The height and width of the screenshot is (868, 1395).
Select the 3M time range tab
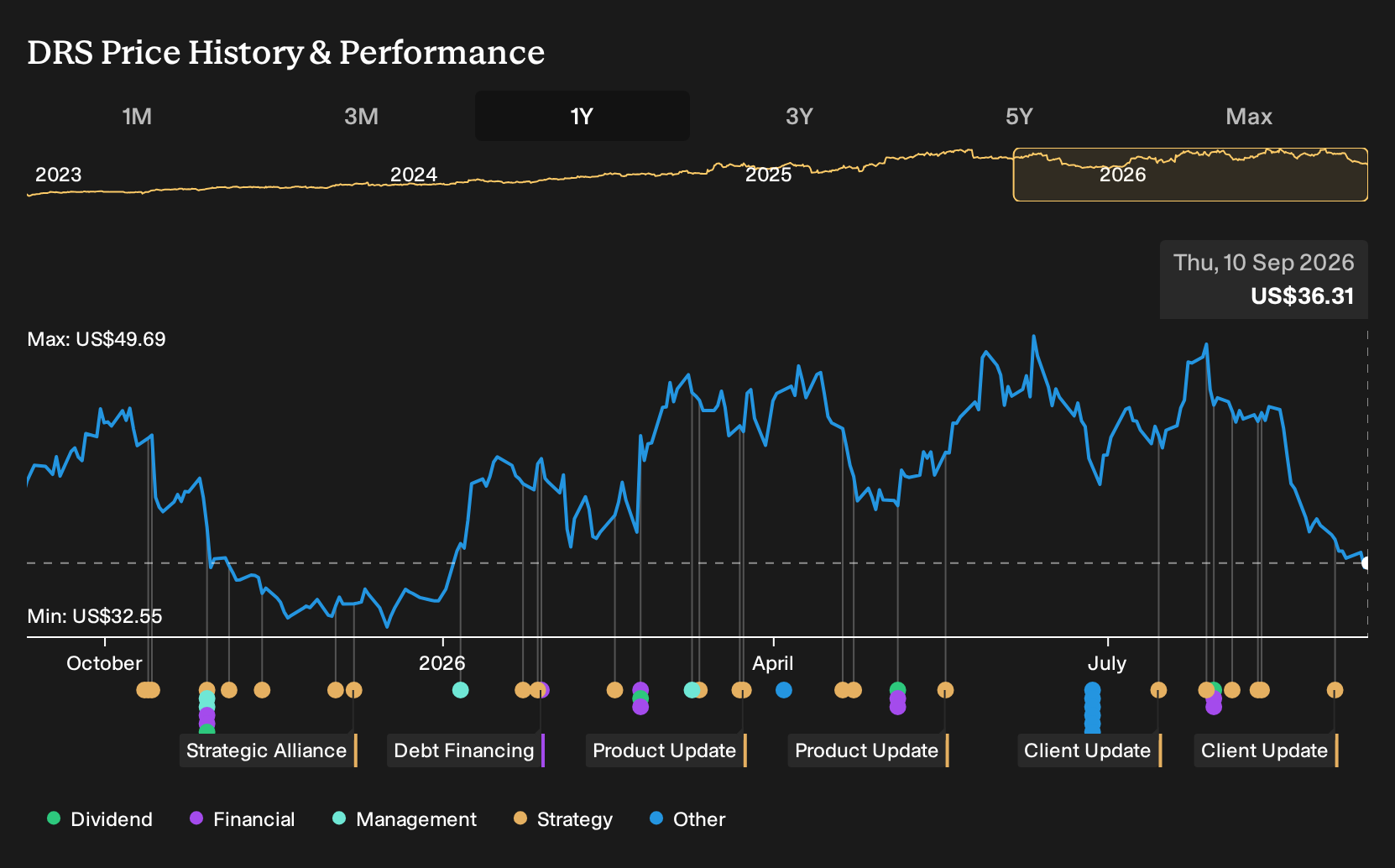pyautogui.click(x=361, y=116)
